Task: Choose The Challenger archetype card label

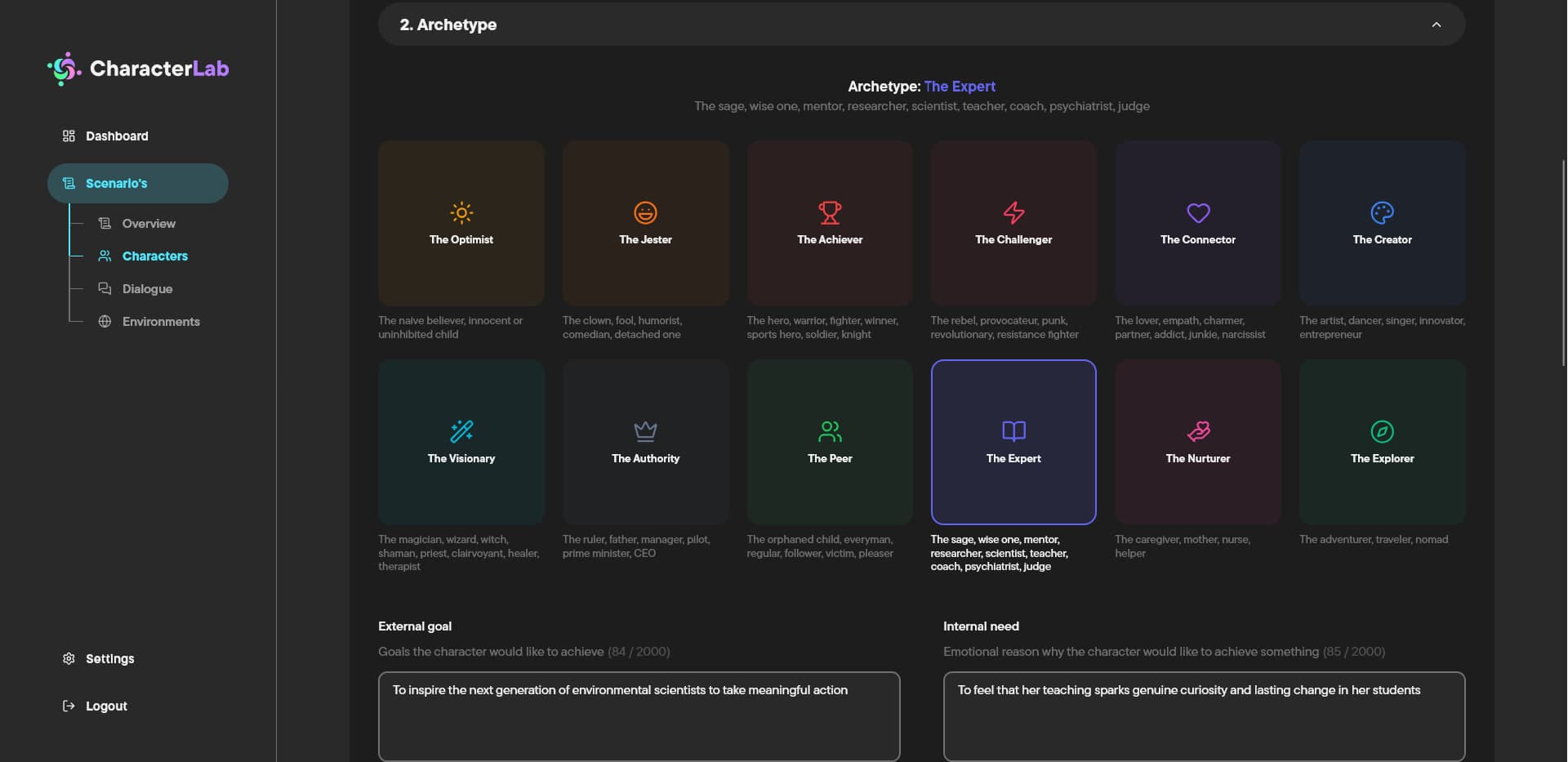Action: coord(1013,239)
